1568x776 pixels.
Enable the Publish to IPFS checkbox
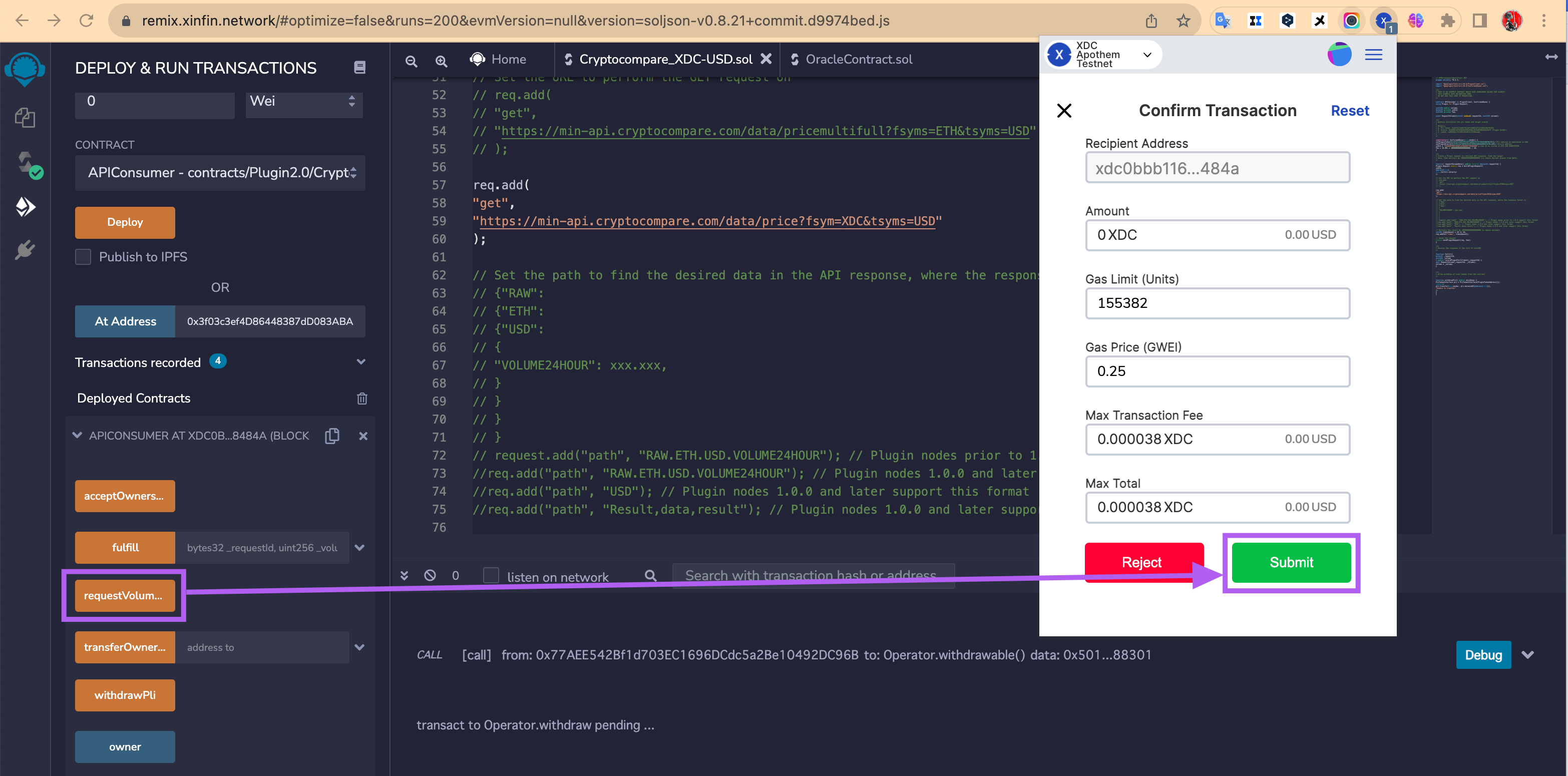[83, 256]
